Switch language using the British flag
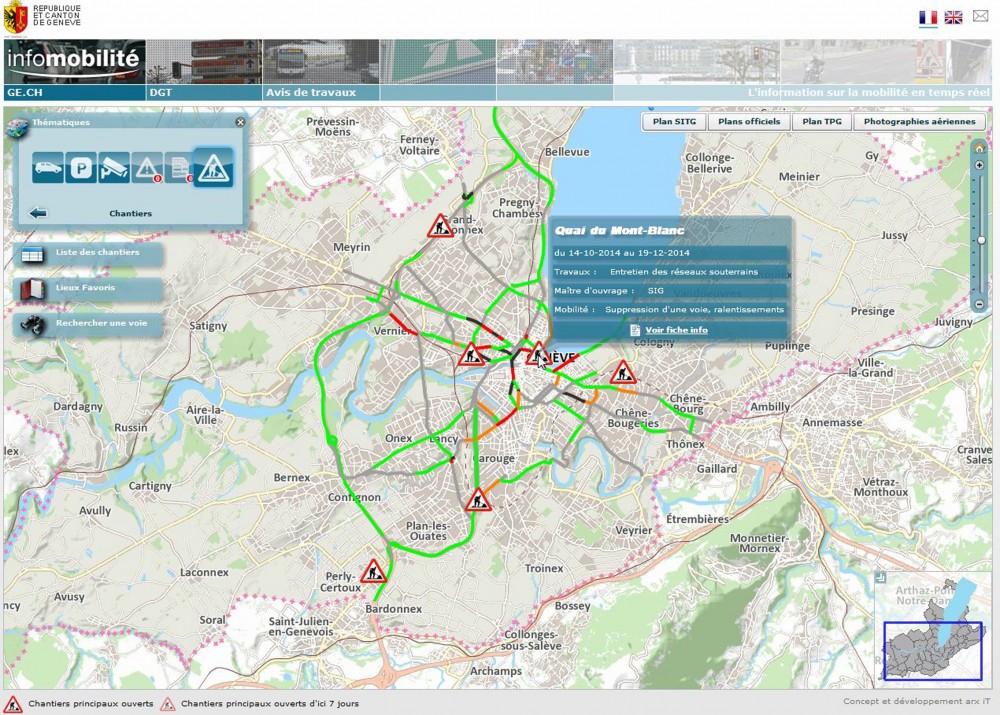Screen dimensions: 1000x715 [x=953, y=17]
